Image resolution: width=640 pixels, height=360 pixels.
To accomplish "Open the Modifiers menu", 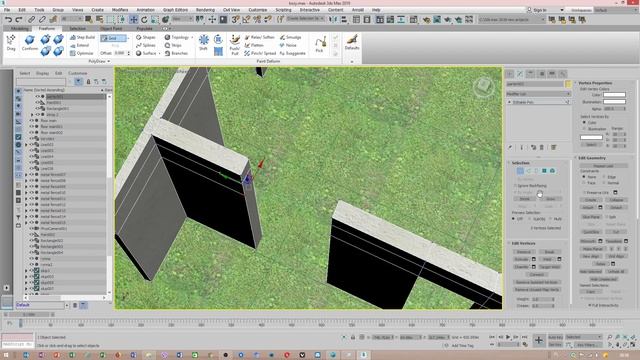I will pos(120,10).
